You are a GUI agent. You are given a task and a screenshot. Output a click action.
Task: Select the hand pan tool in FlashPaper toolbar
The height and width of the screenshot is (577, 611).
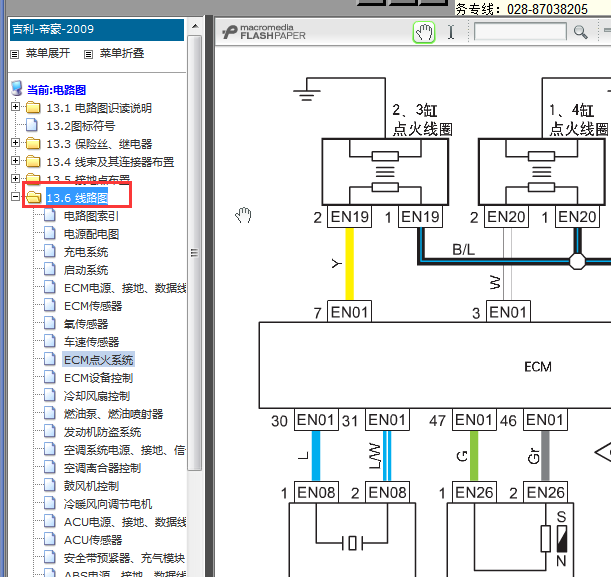424,32
